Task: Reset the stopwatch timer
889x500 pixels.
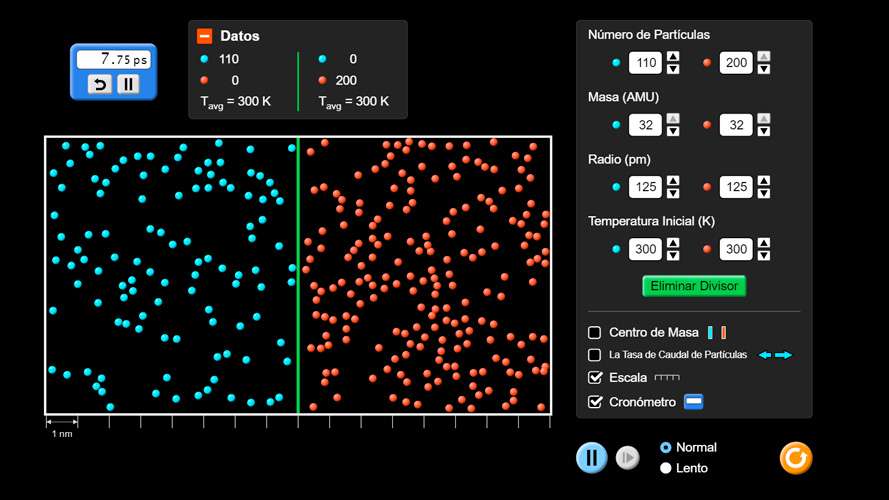Action: [x=99, y=85]
